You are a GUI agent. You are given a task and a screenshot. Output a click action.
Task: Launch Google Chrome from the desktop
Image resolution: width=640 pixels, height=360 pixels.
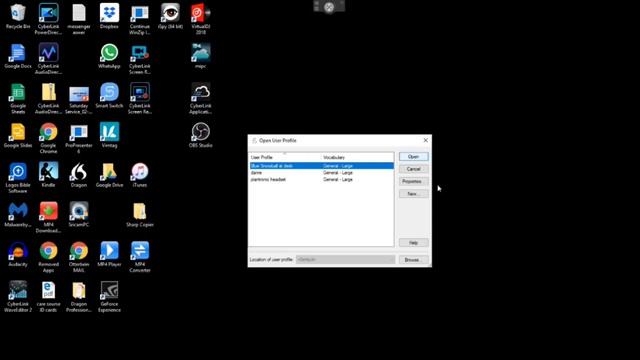click(x=48, y=138)
